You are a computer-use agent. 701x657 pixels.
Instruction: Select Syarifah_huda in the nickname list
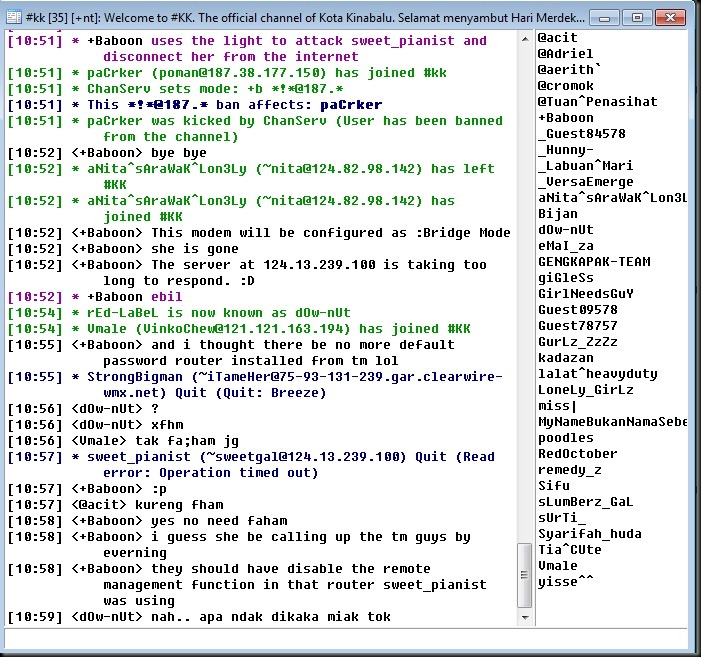(589, 533)
